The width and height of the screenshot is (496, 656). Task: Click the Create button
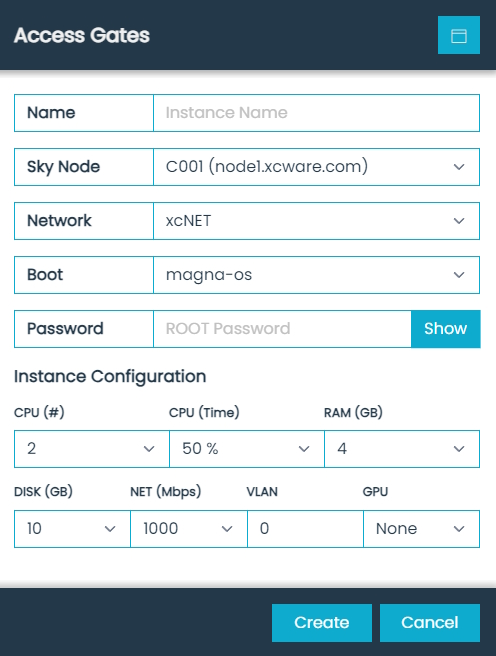[322, 623]
